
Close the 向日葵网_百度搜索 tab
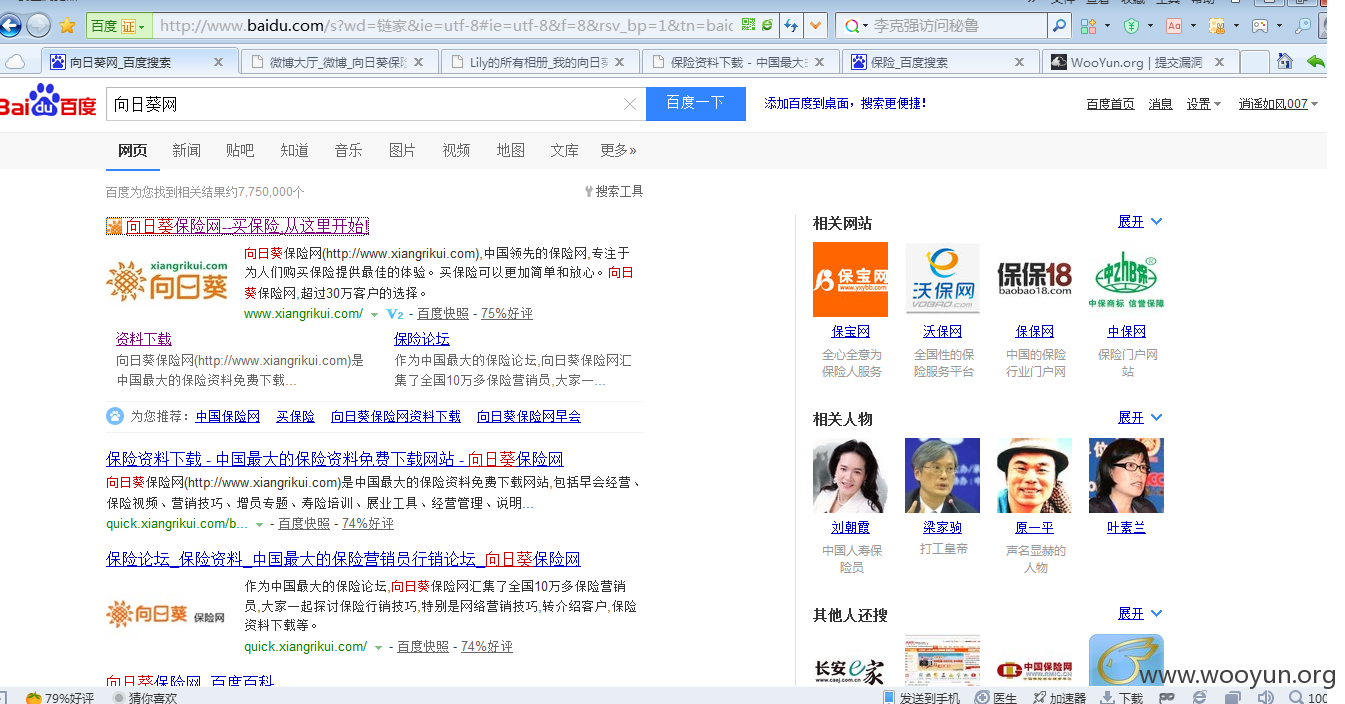[219, 62]
